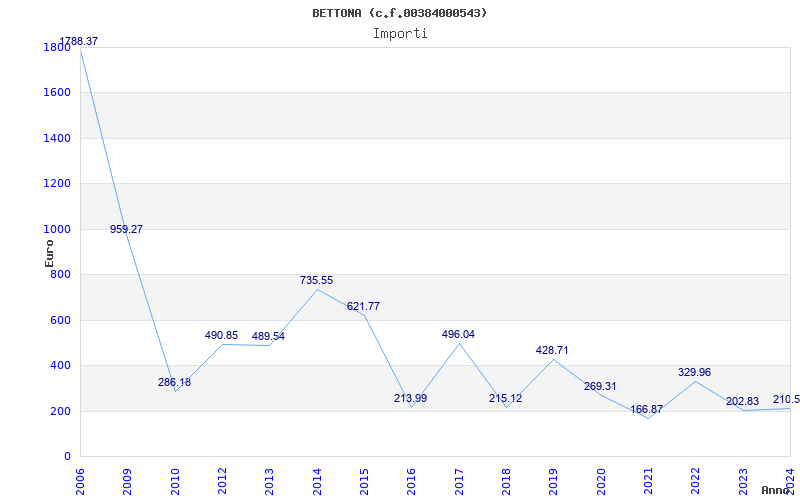This screenshot has width=800, height=500.
Task: Click y-axis tick label 1400
Action: coord(58,138)
